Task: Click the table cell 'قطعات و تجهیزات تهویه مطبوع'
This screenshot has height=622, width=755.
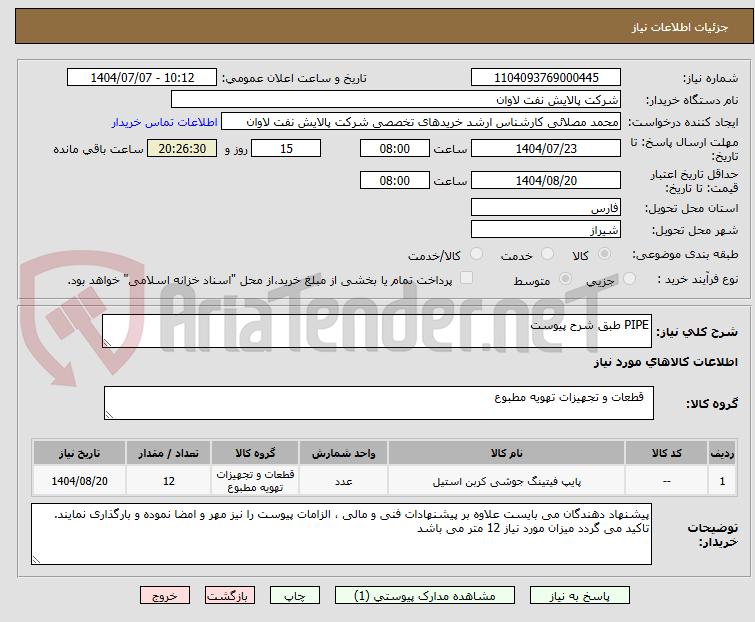Action: [x=255, y=481]
